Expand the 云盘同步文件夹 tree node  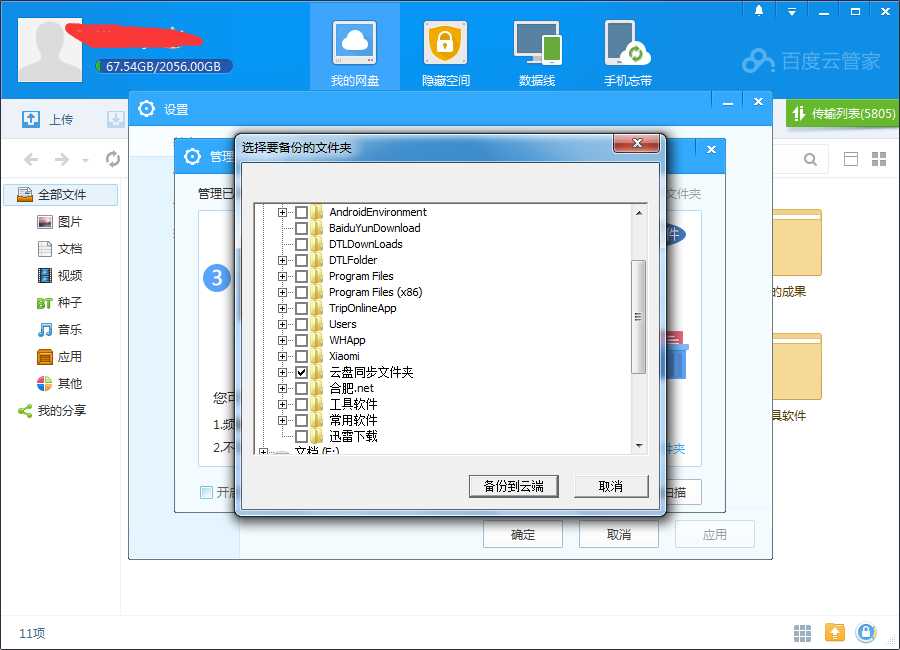click(282, 373)
